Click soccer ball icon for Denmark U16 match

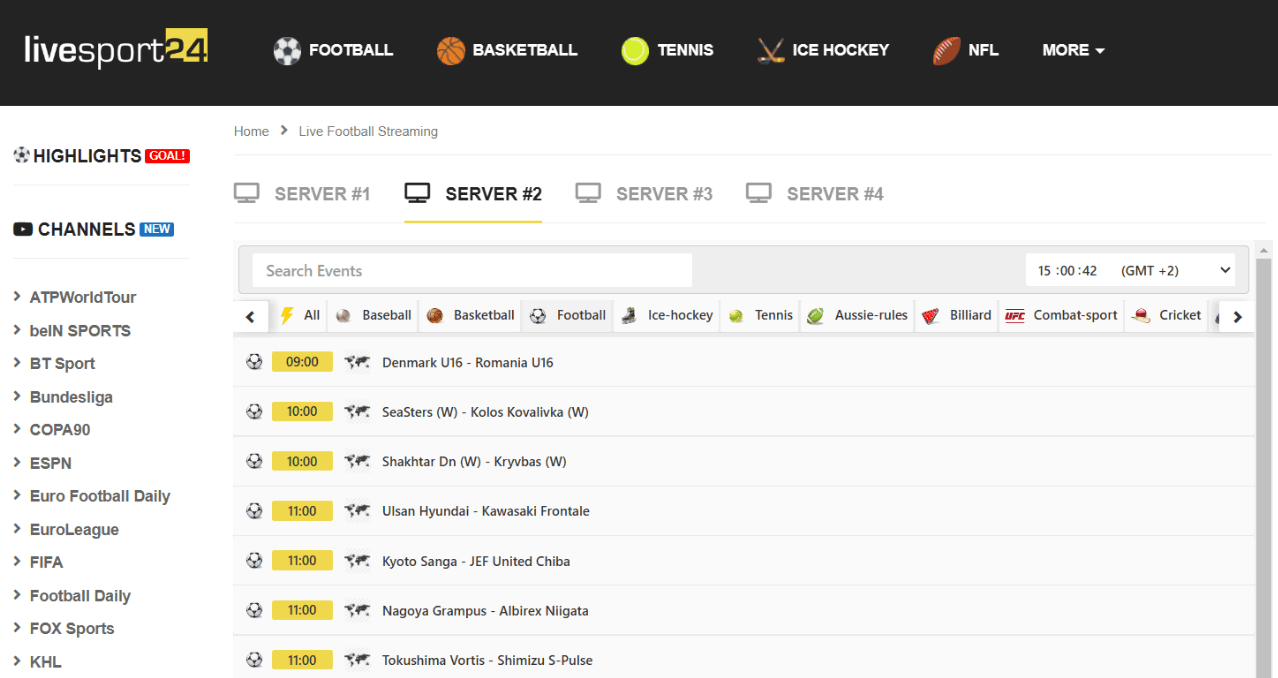(254, 362)
